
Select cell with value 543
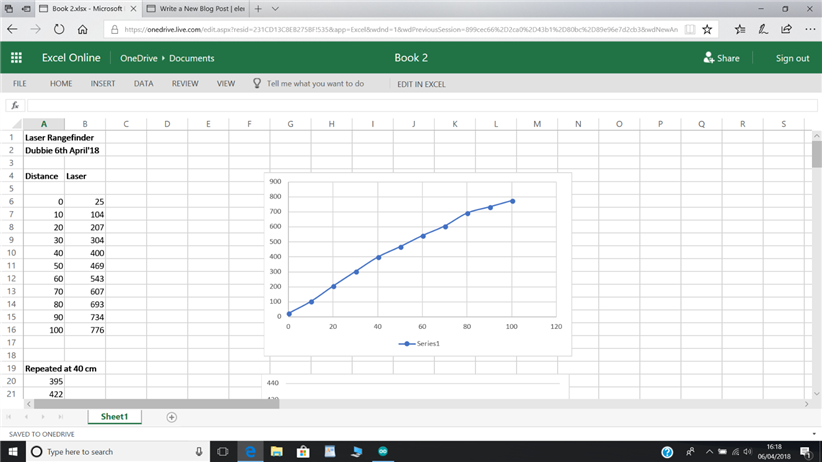pos(85,278)
